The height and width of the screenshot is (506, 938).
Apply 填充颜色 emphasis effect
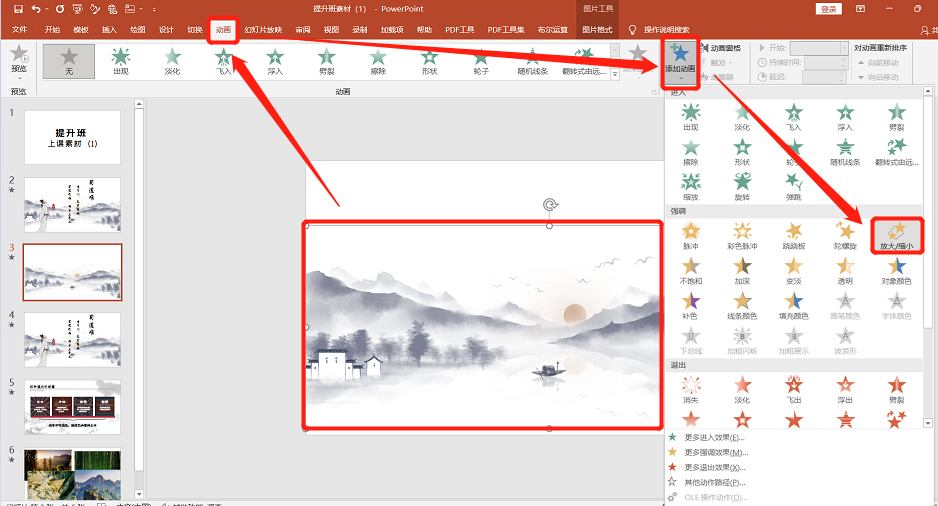coord(794,306)
